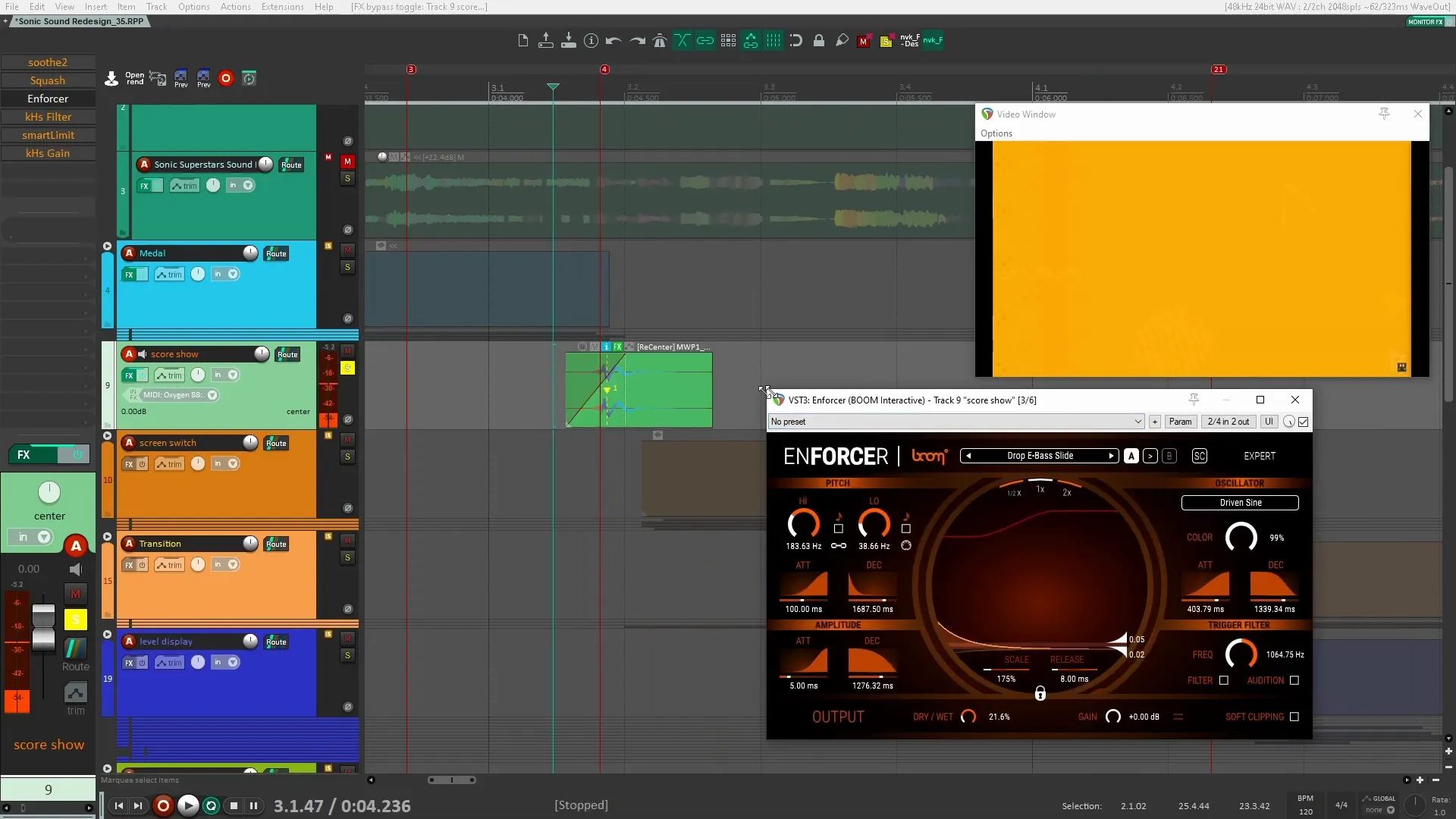Click the Undo arrow icon
Viewport: 1456px width, 819px height.
[613, 41]
